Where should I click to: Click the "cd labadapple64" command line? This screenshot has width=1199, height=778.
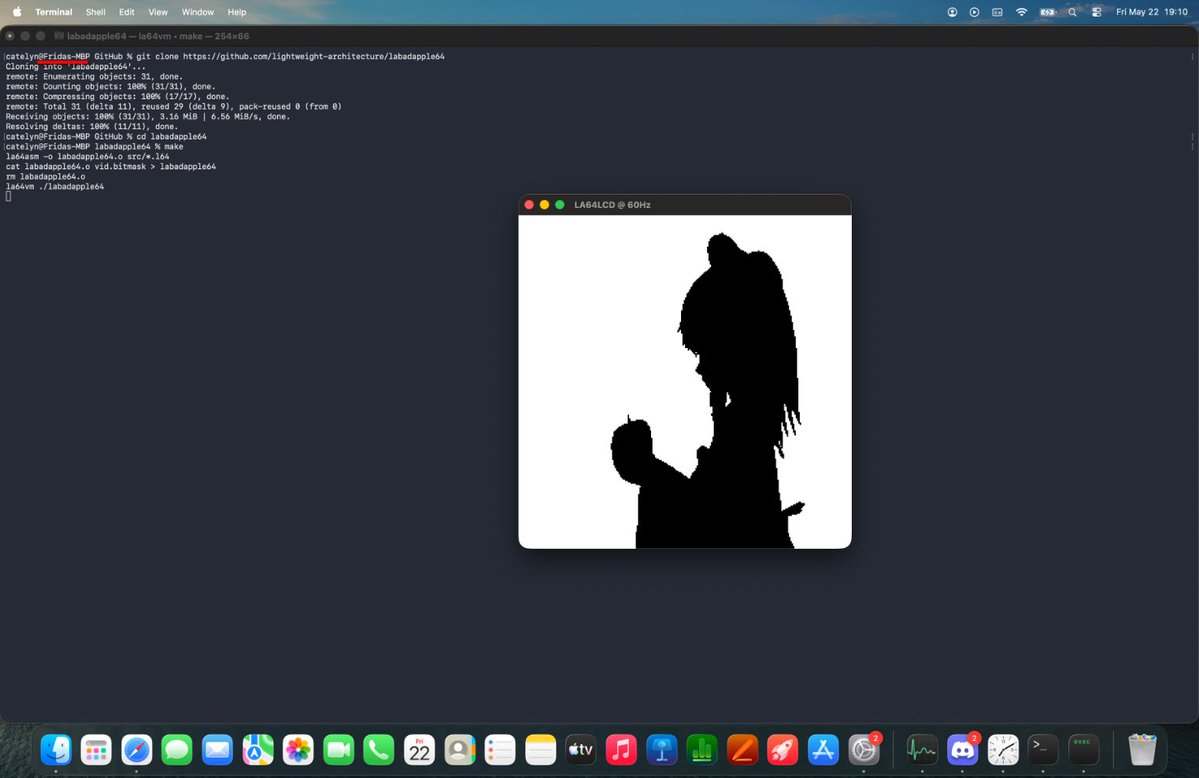106,136
